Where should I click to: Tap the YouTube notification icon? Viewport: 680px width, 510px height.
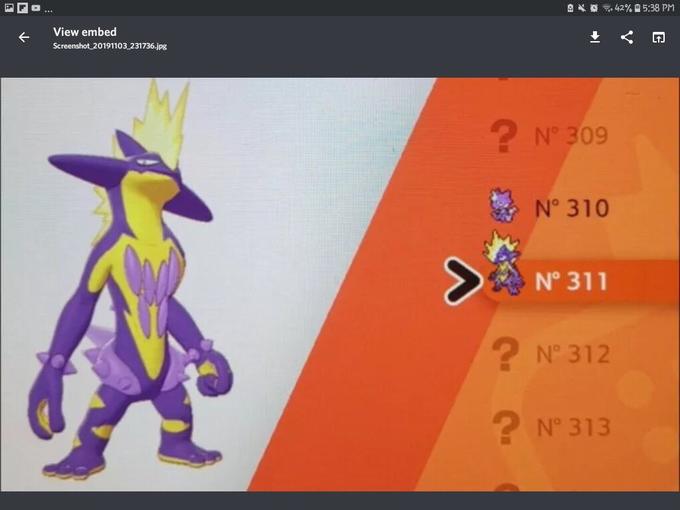tap(36, 8)
